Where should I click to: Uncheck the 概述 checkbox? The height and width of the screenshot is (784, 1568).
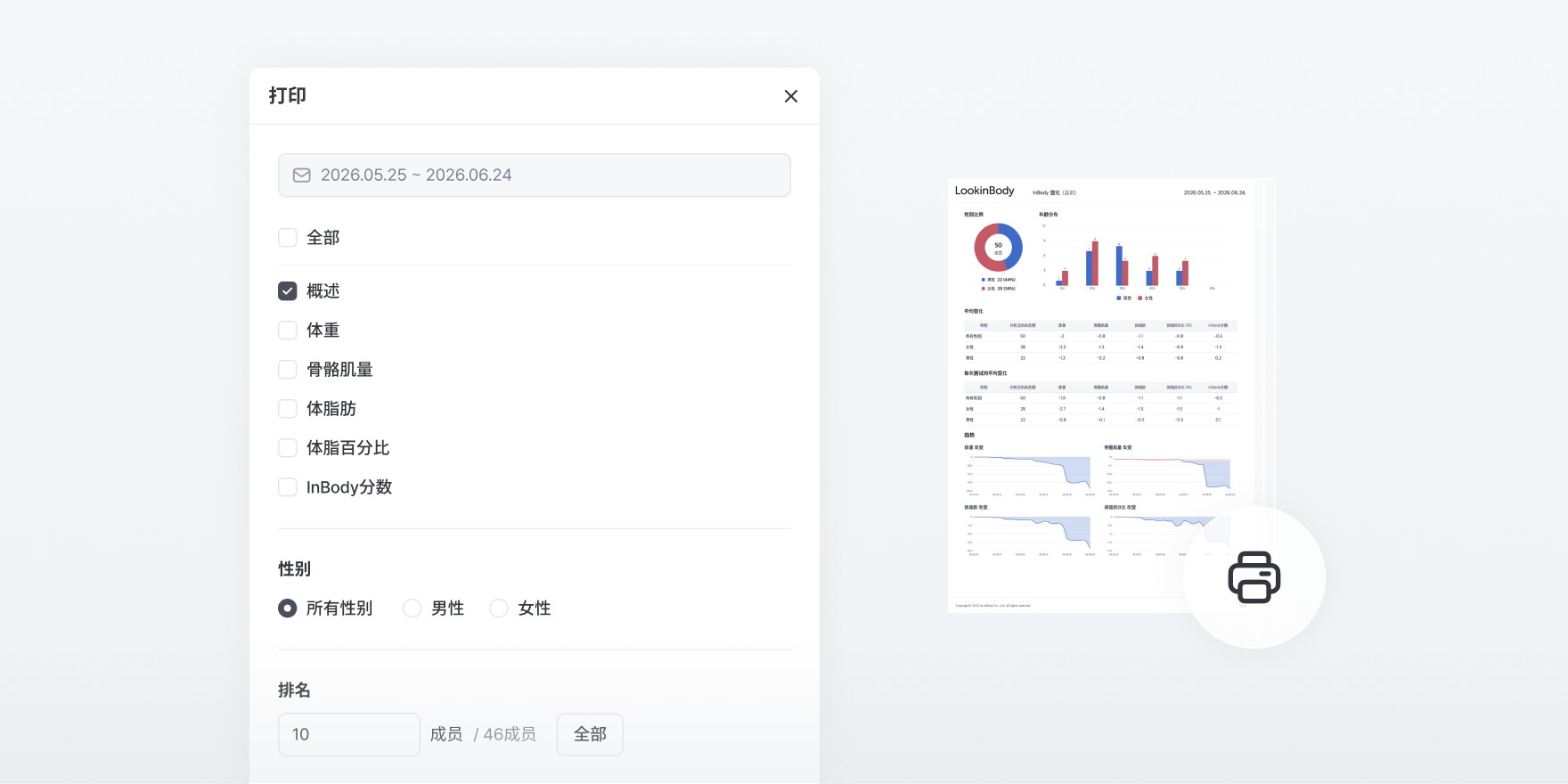click(287, 291)
